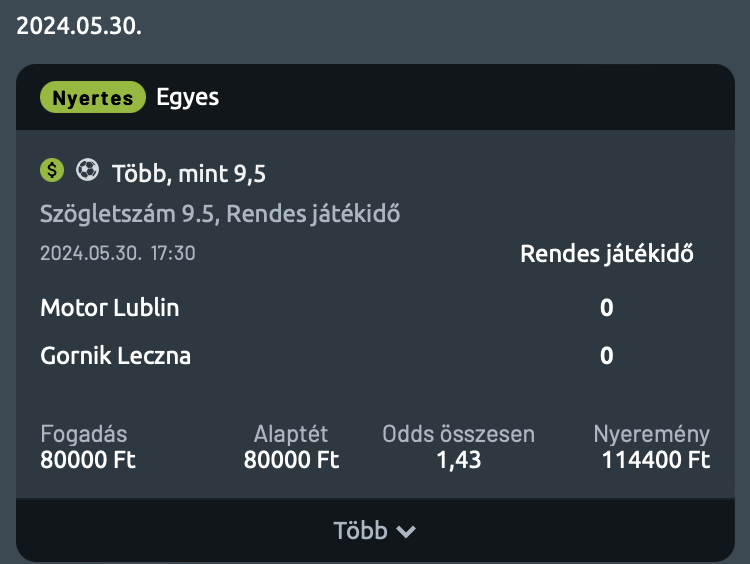Click the Alaptét 80000 Ft value
Image resolution: width=750 pixels, height=564 pixels.
[291, 460]
